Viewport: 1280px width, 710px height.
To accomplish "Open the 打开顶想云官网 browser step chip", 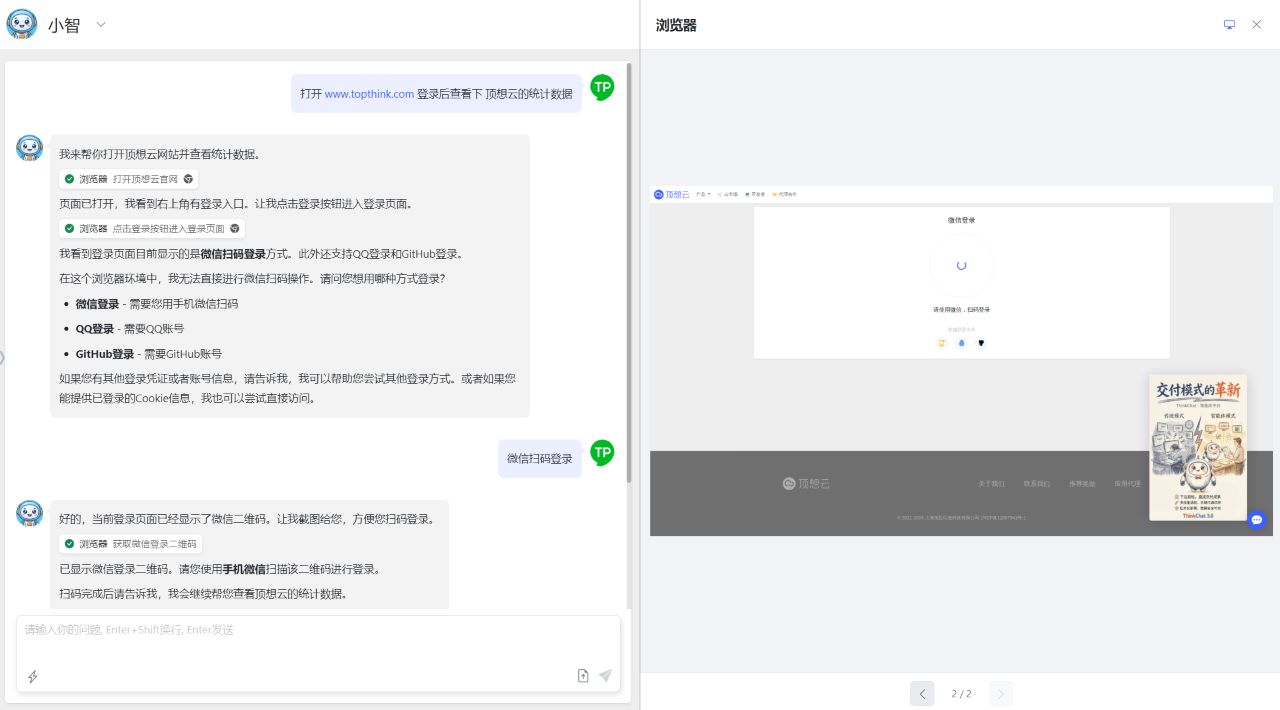I will tap(128, 179).
